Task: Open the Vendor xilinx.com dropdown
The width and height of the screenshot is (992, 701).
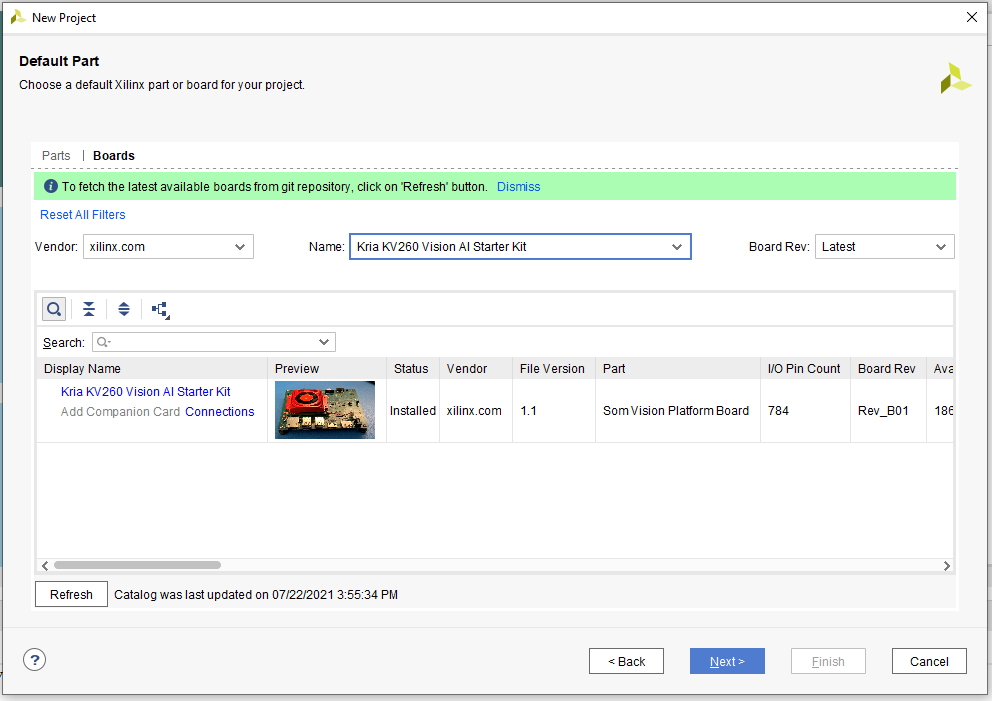Action: (168, 247)
